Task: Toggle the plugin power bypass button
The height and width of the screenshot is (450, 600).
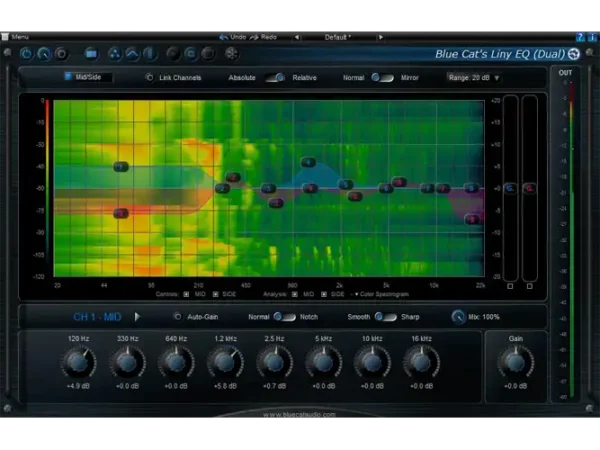Action: pos(26,54)
